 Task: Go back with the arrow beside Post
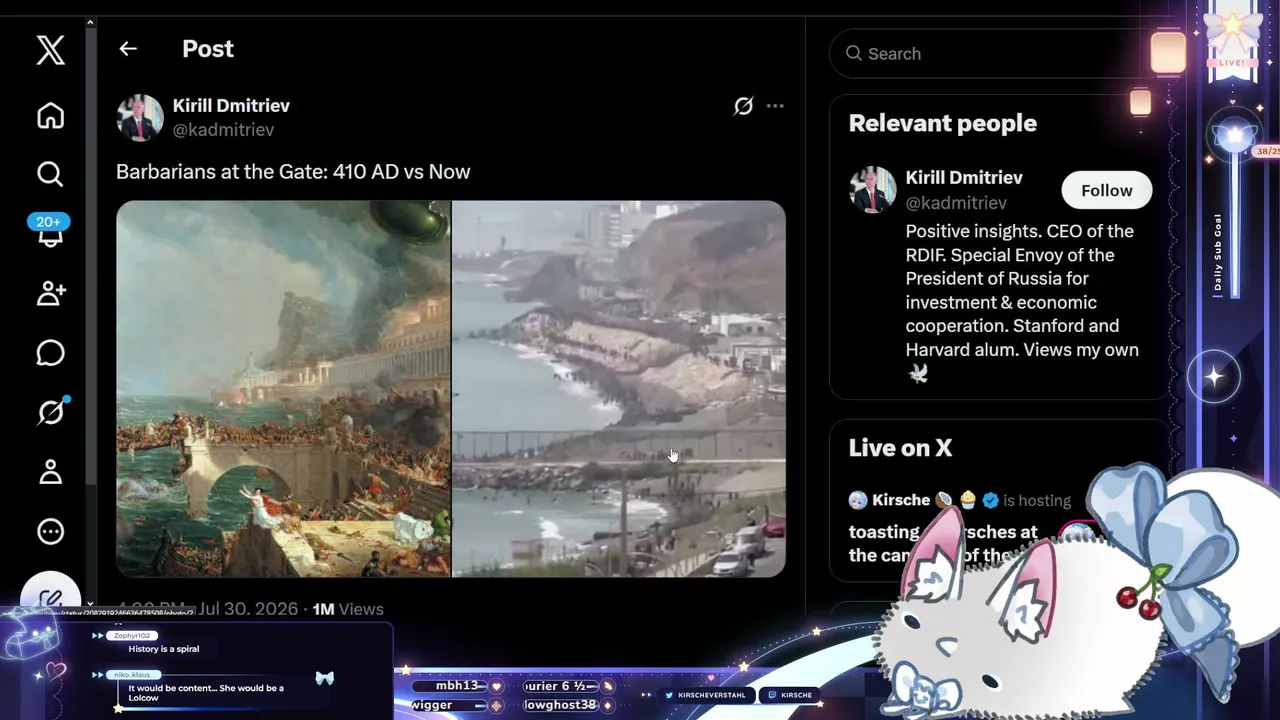tap(127, 49)
